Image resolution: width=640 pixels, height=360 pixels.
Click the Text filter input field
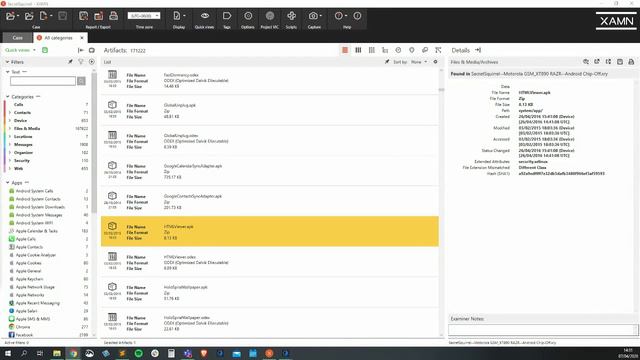43,81
